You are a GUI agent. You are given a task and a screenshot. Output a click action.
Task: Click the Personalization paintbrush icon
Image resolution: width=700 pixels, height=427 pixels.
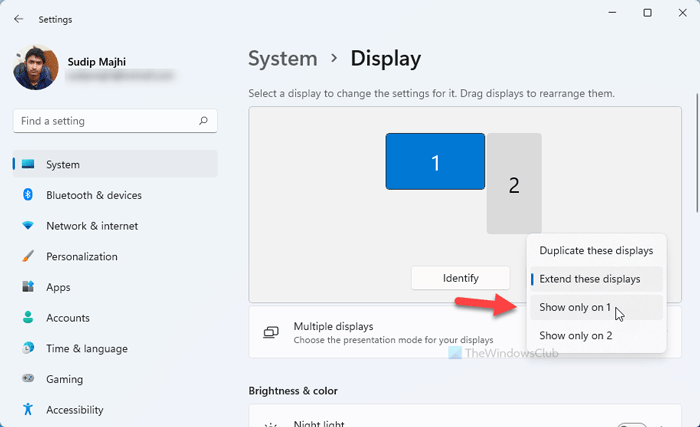click(x=28, y=257)
